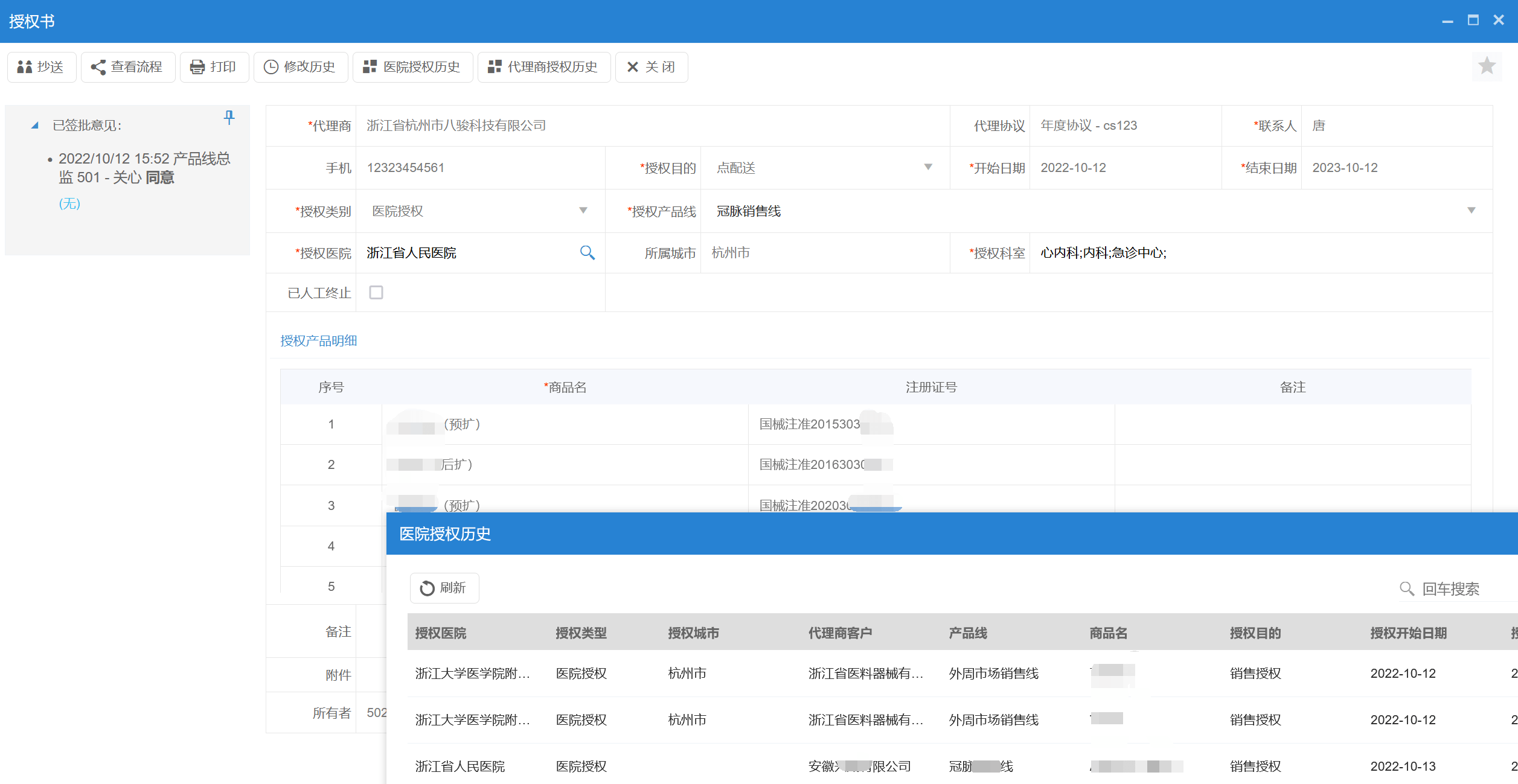Open 代理商授权历史 from the toolbar
This screenshot has height=784, width=1518.
(543, 67)
